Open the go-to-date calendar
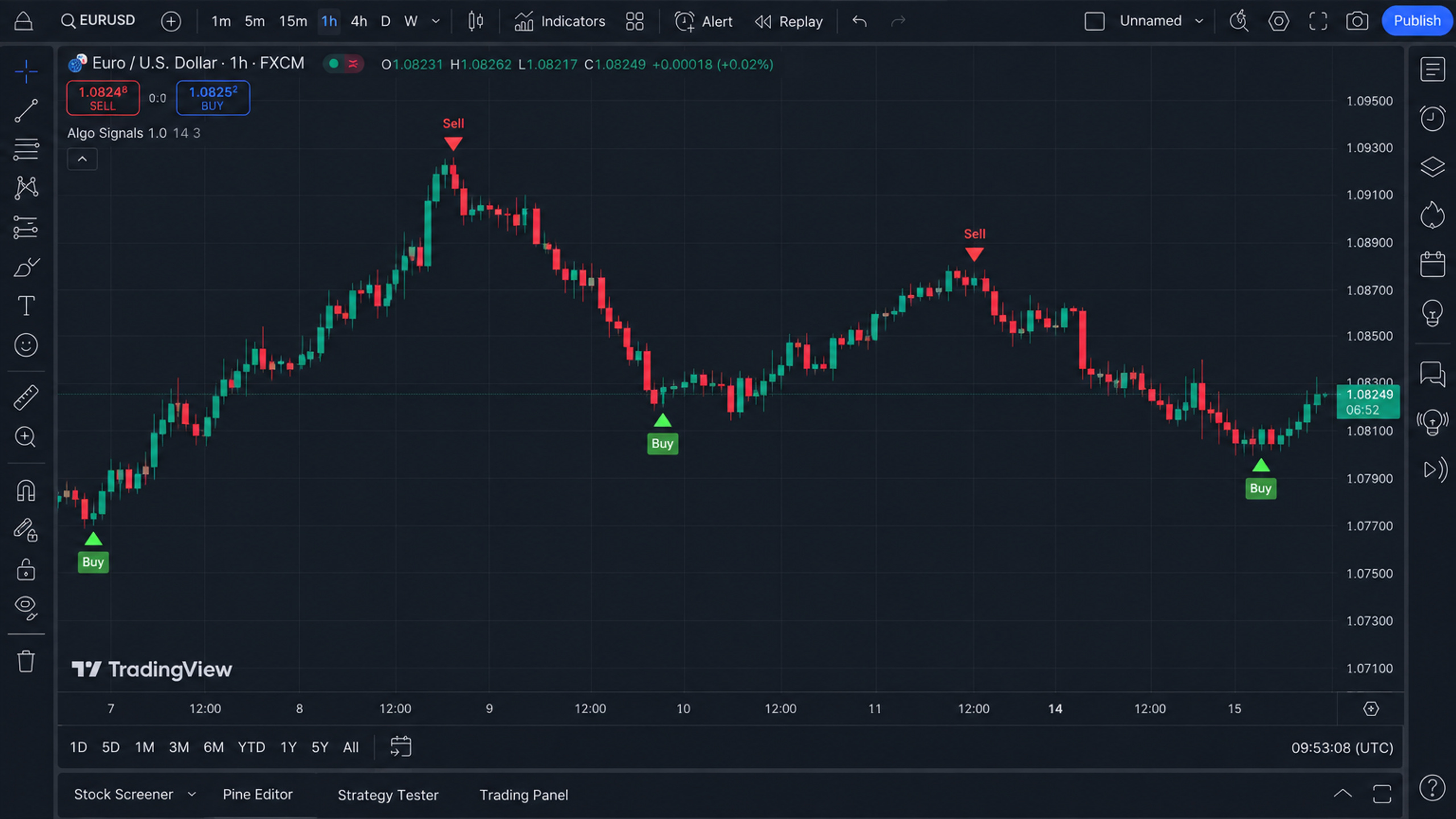 tap(400, 746)
